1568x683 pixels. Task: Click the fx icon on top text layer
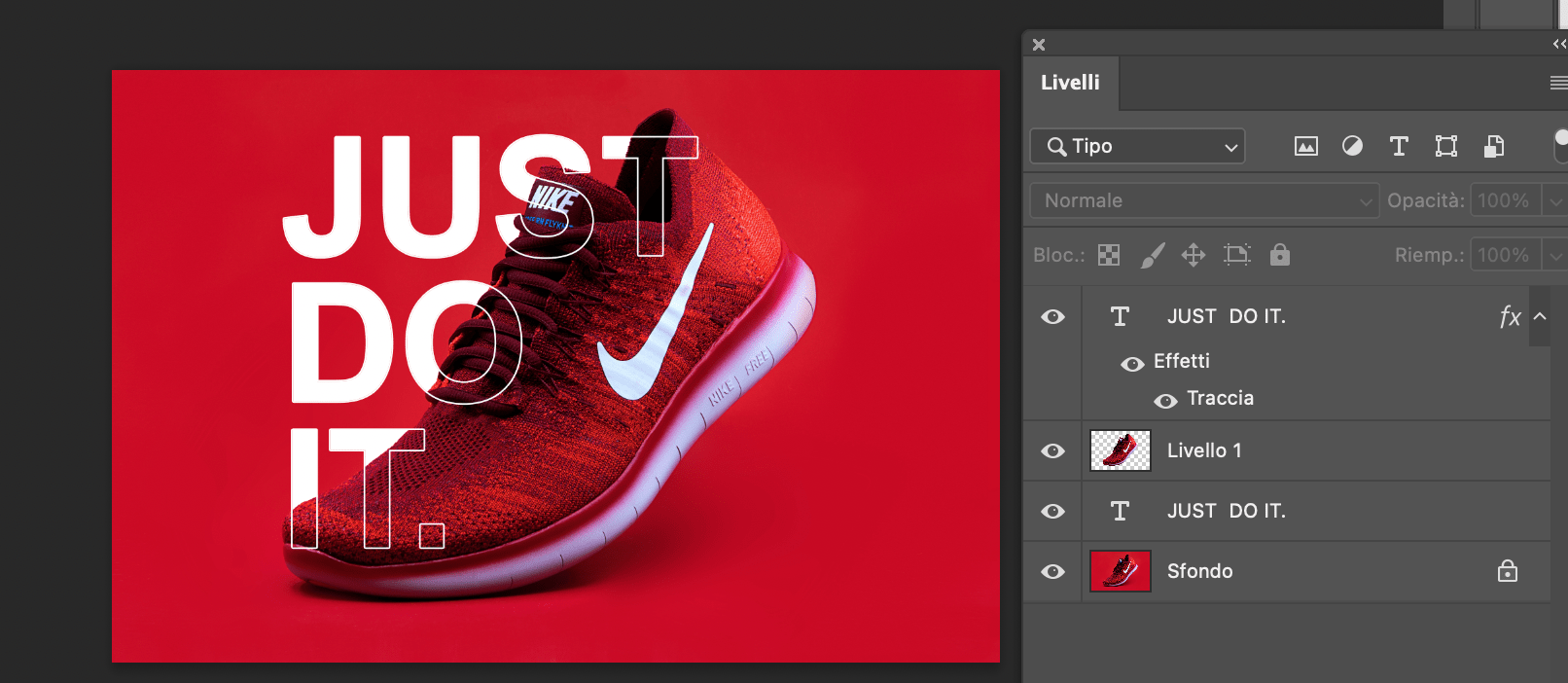point(1510,316)
